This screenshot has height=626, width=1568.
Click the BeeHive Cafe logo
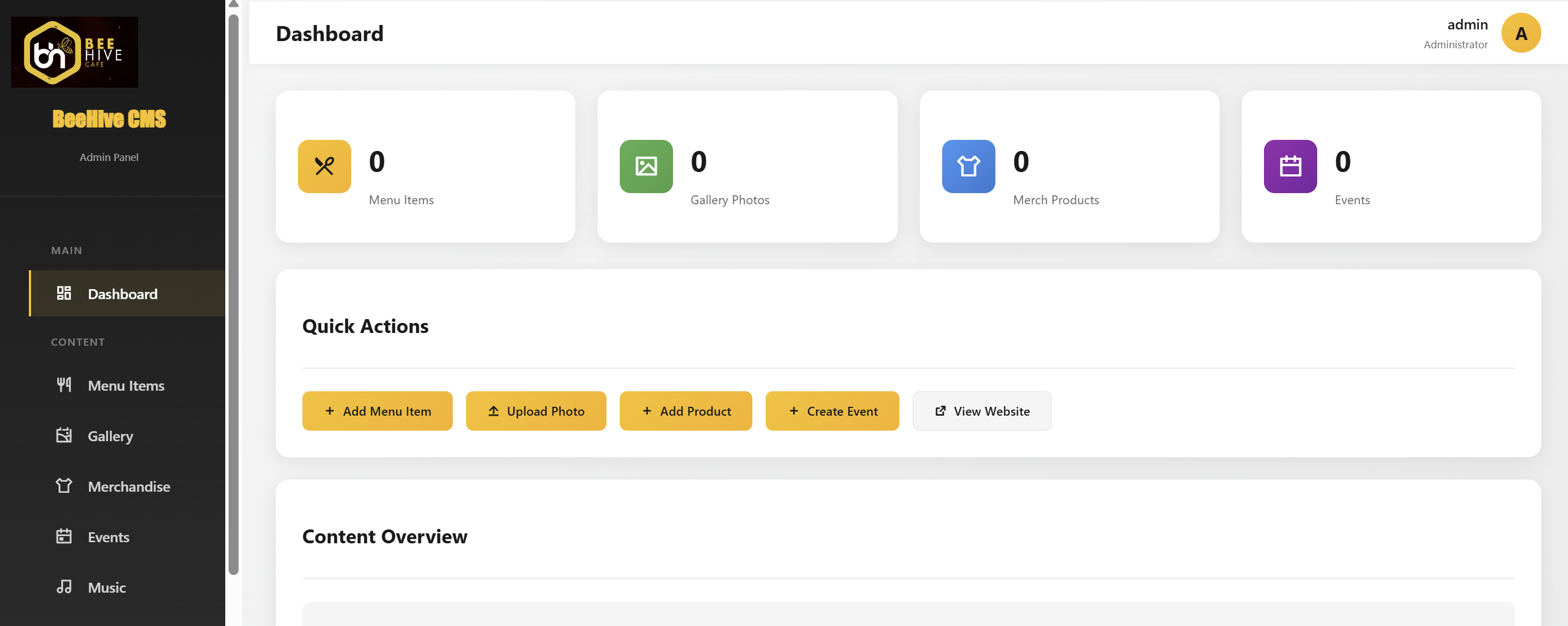point(74,51)
